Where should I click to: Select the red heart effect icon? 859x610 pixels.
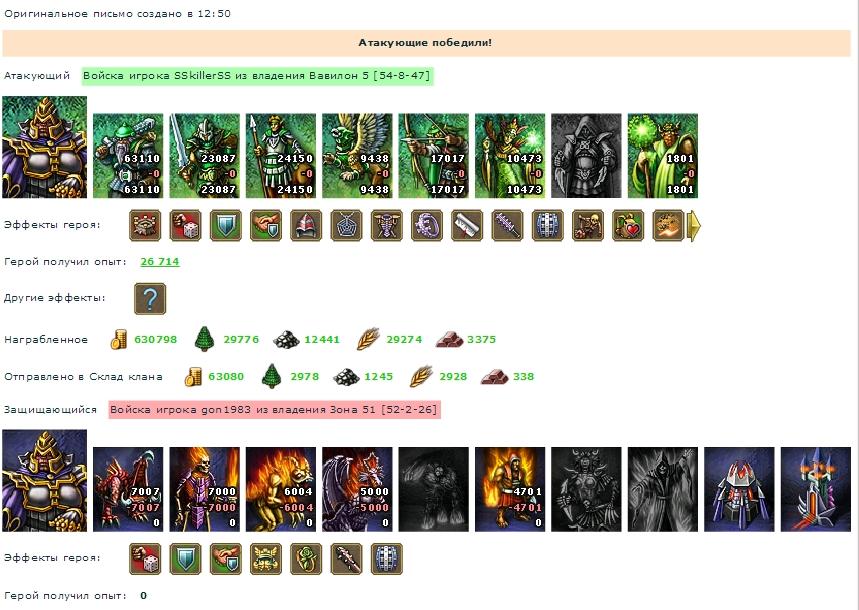pyautogui.click(x=628, y=225)
